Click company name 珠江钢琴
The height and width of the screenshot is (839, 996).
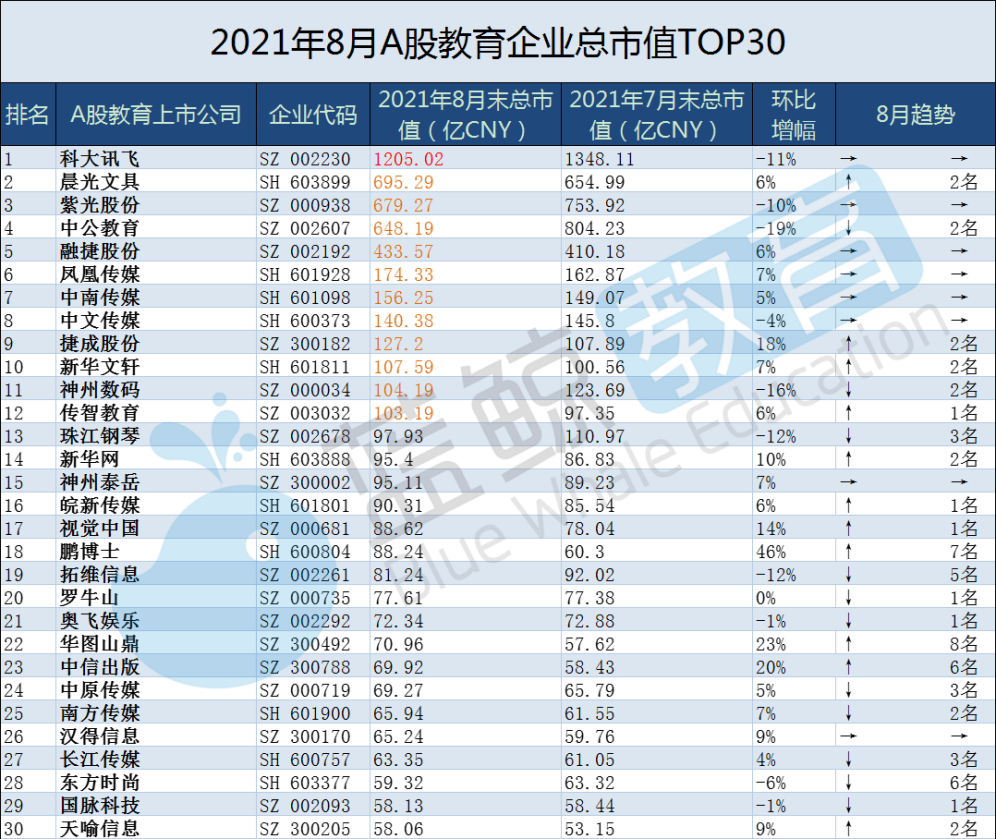click(x=99, y=436)
